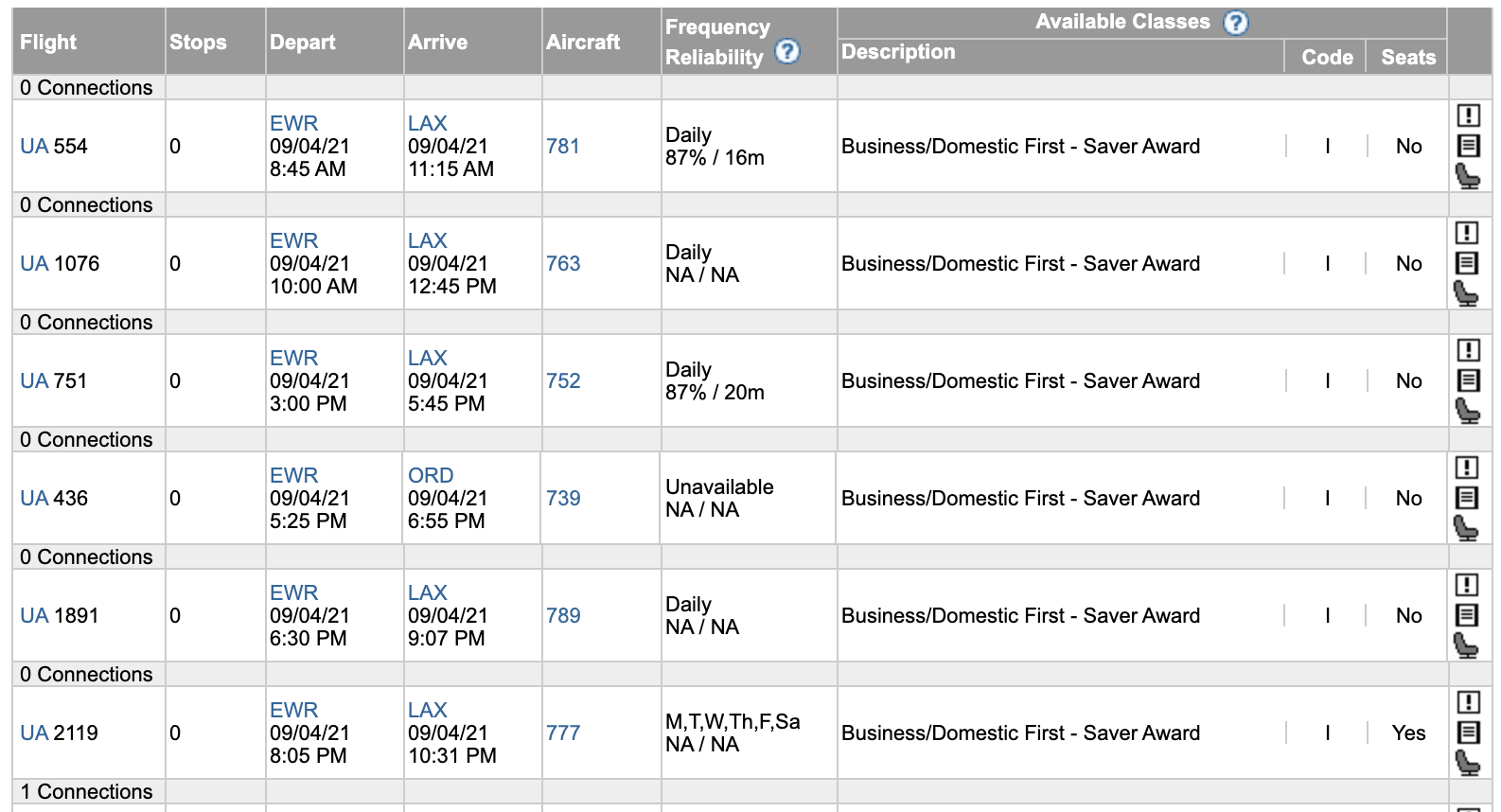Click EWR departure link for UA 554

click(x=294, y=123)
